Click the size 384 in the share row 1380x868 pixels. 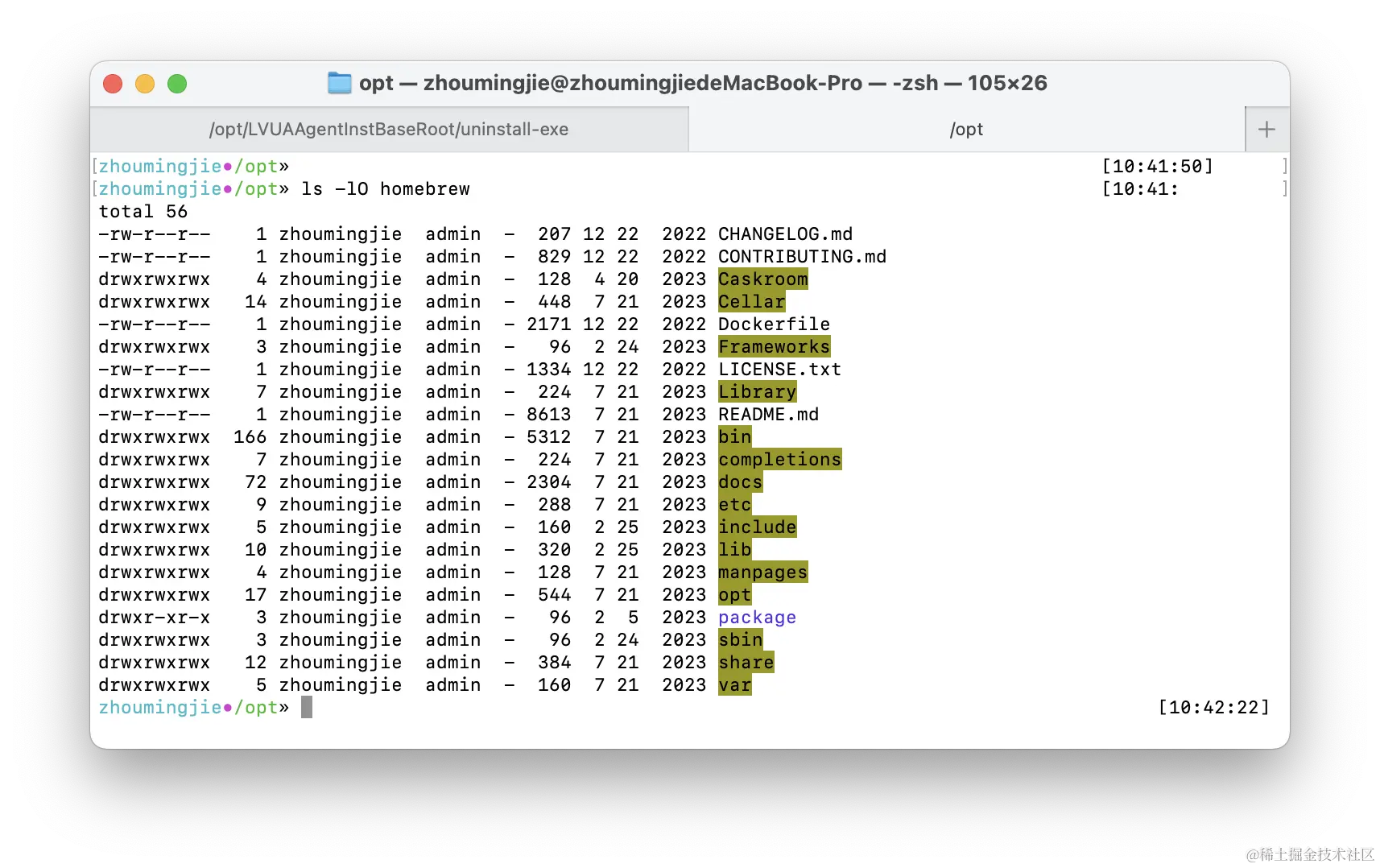point(555,663)
